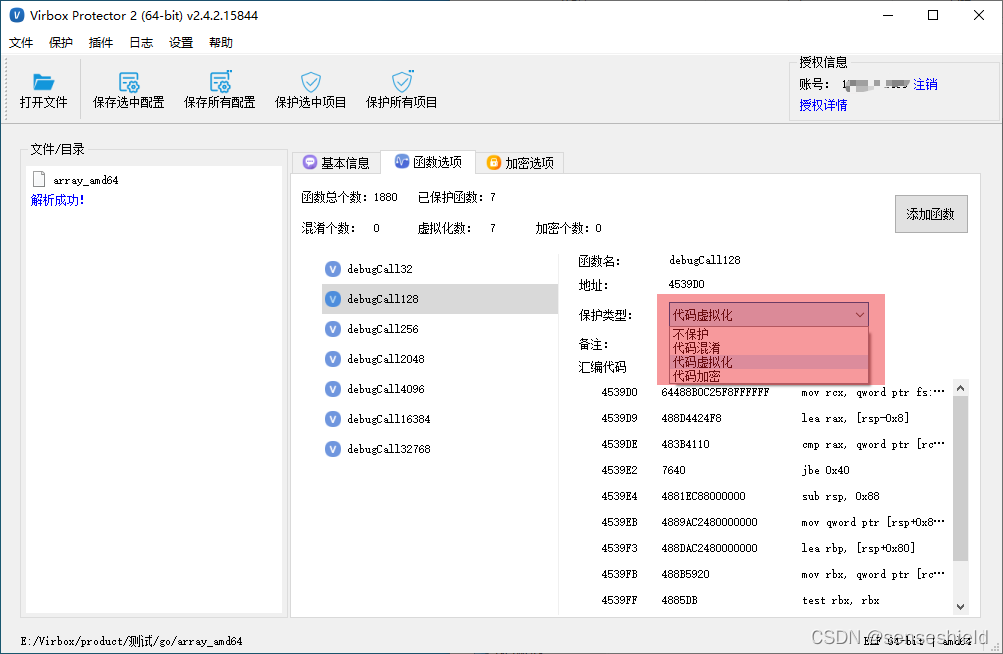The width and height of the screenshot is (1003, 654).
Task: Open the 授权详情 license details link
Action: tap(823, 105)
